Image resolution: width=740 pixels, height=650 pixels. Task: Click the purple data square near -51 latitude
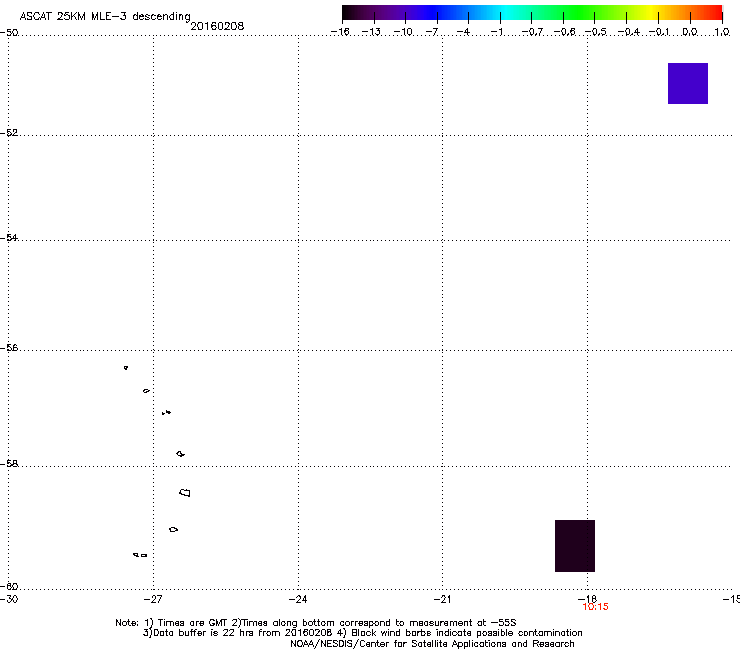pyautogui.click(x=688, y=83)
